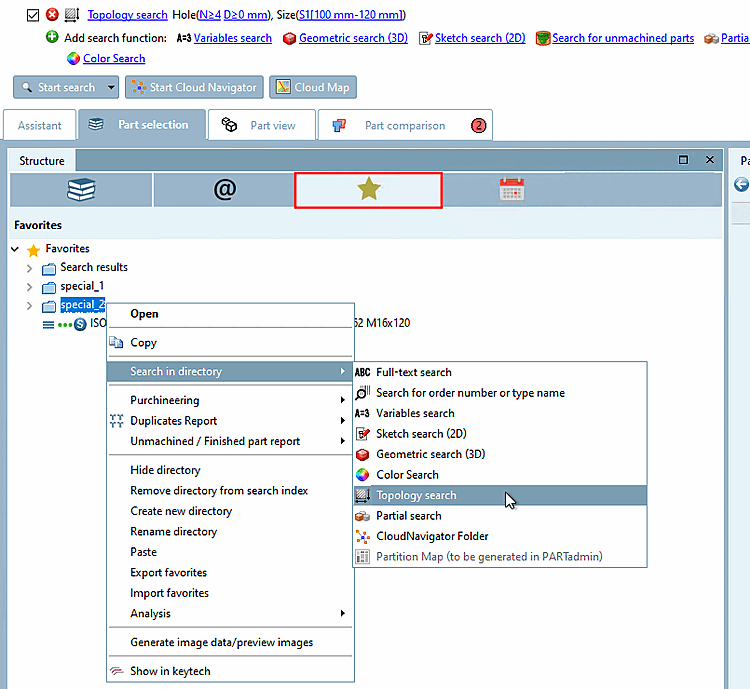Screen dimensions: 750x689
Task: Select Topology search in submenu
Action: (500, 495)
